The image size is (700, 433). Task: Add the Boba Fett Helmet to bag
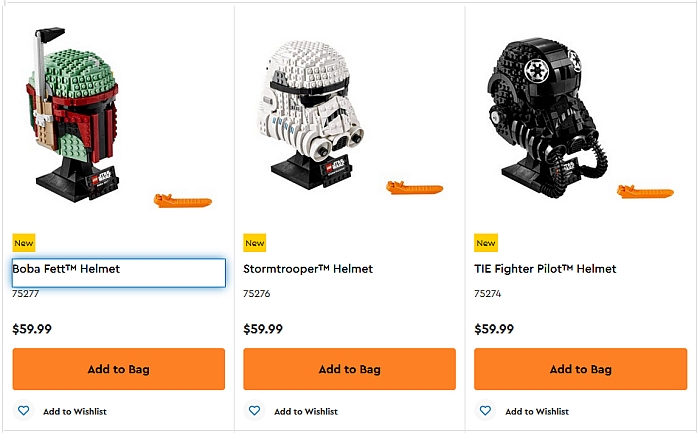118,369
